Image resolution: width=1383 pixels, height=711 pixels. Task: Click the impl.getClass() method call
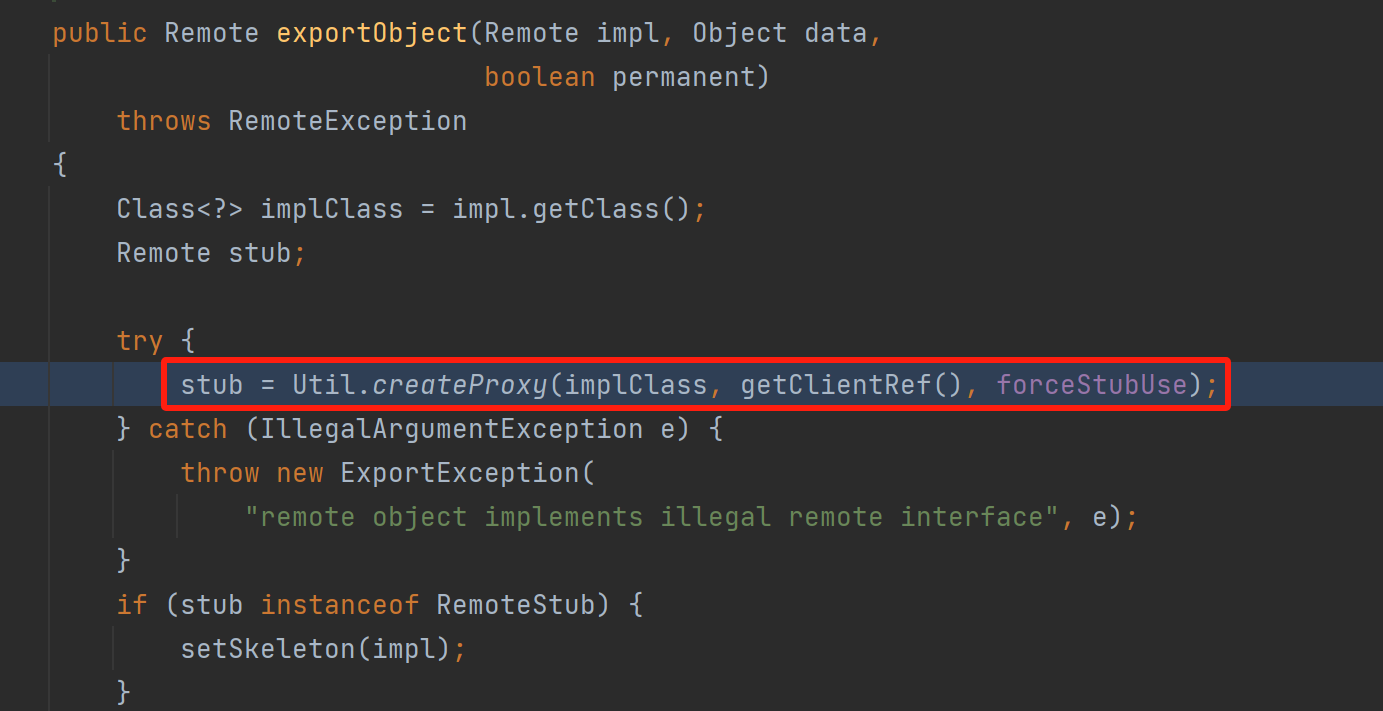[571, 209]
